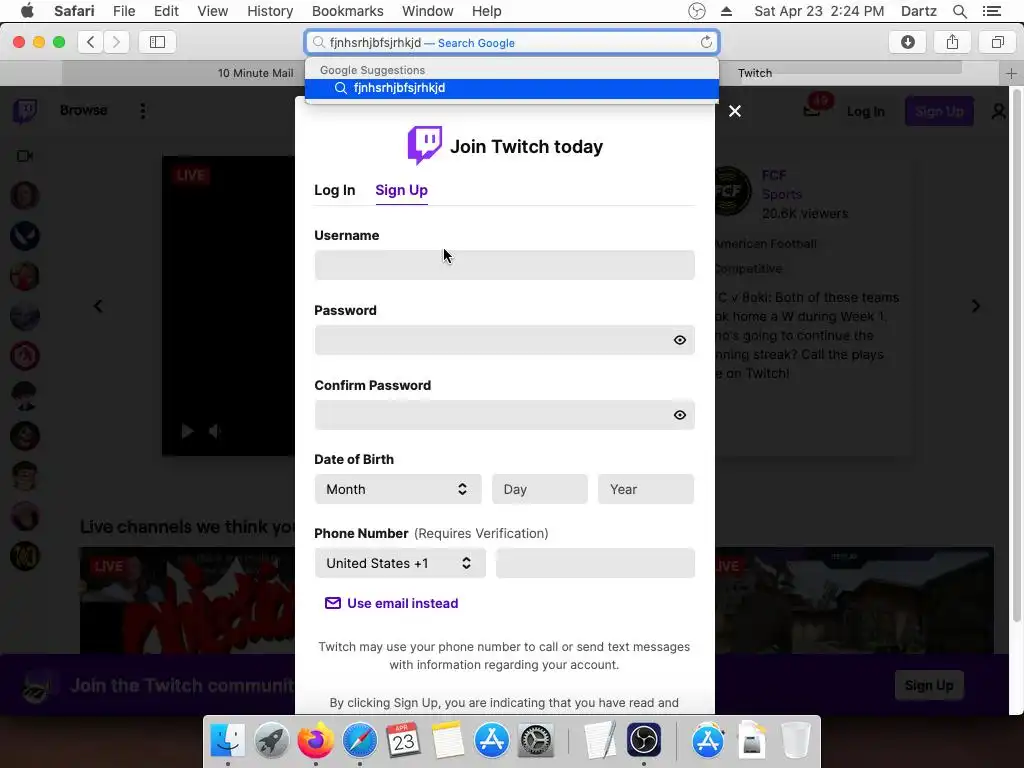
Task: Open the Bookmarks menu
Action: tap(347, 11)
